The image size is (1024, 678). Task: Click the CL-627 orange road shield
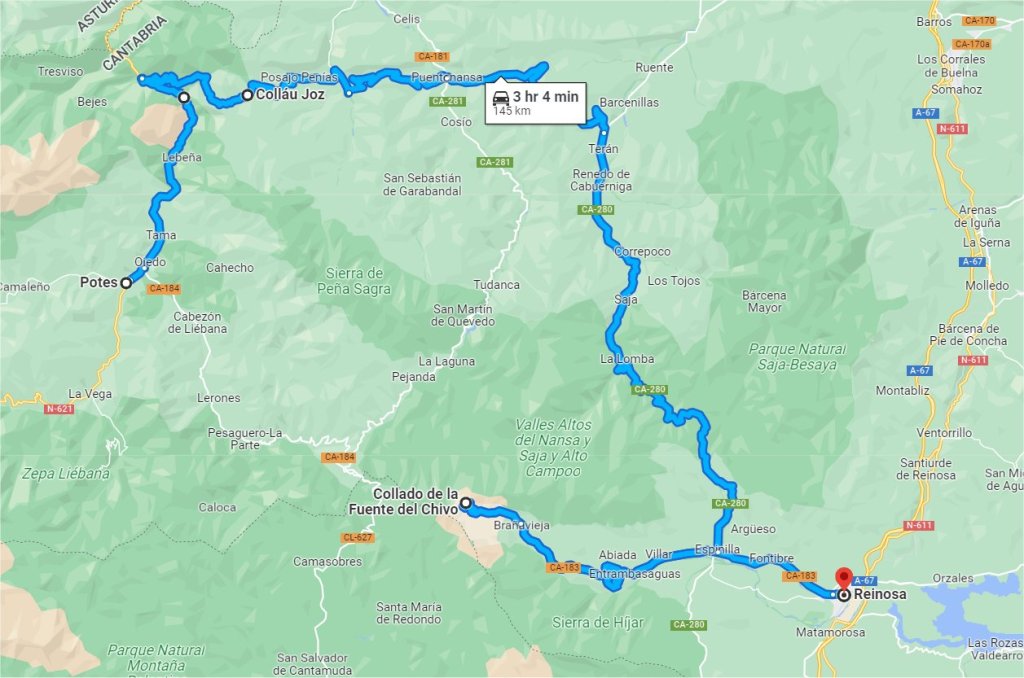pyautogui.click(x=357, y=537)
